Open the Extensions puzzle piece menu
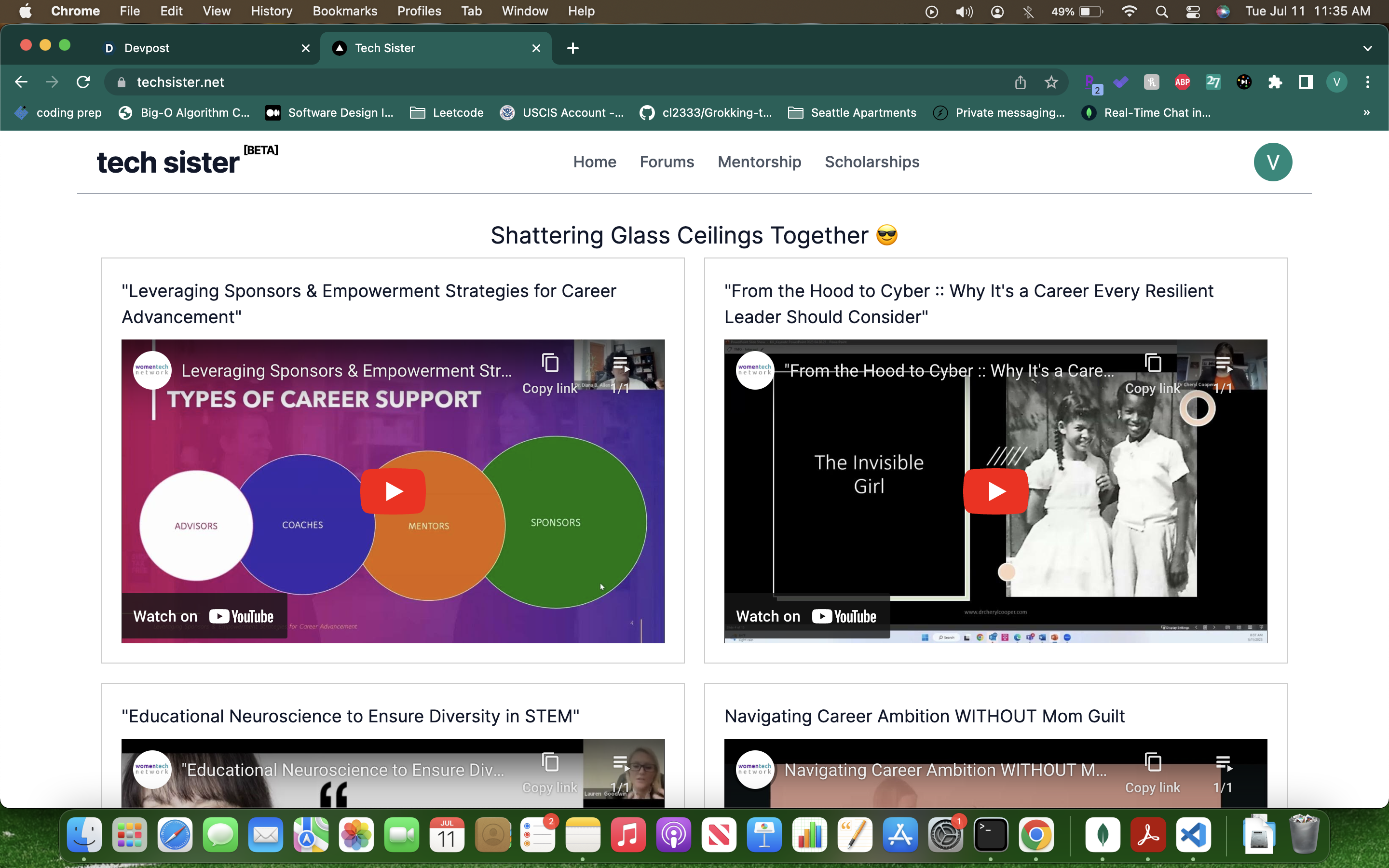 click(x=1275, y=82)
